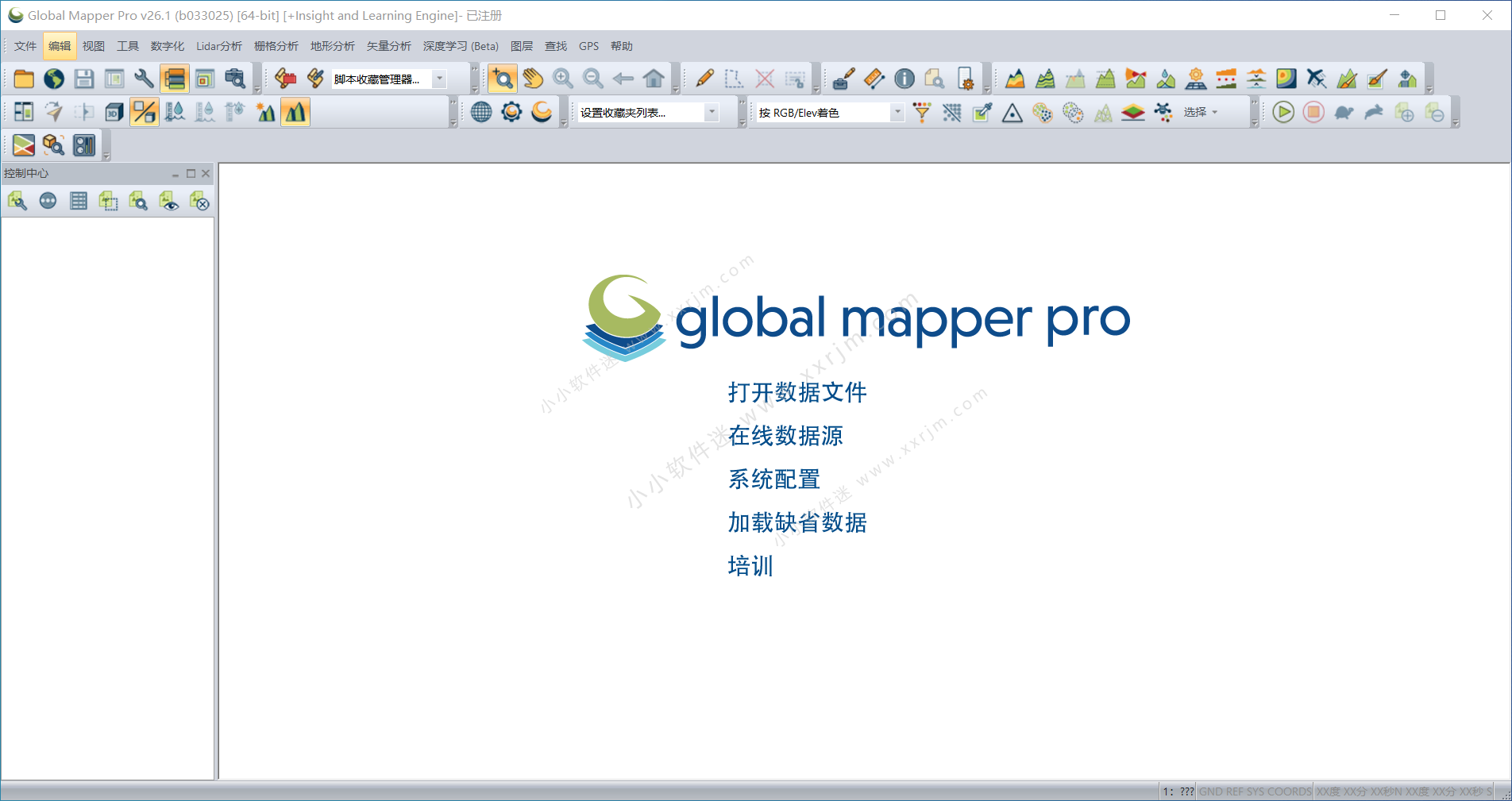This screenshot has height=801, width=1512.
Task: Click the open folder icon in toolbar
Action: (24, 79)
